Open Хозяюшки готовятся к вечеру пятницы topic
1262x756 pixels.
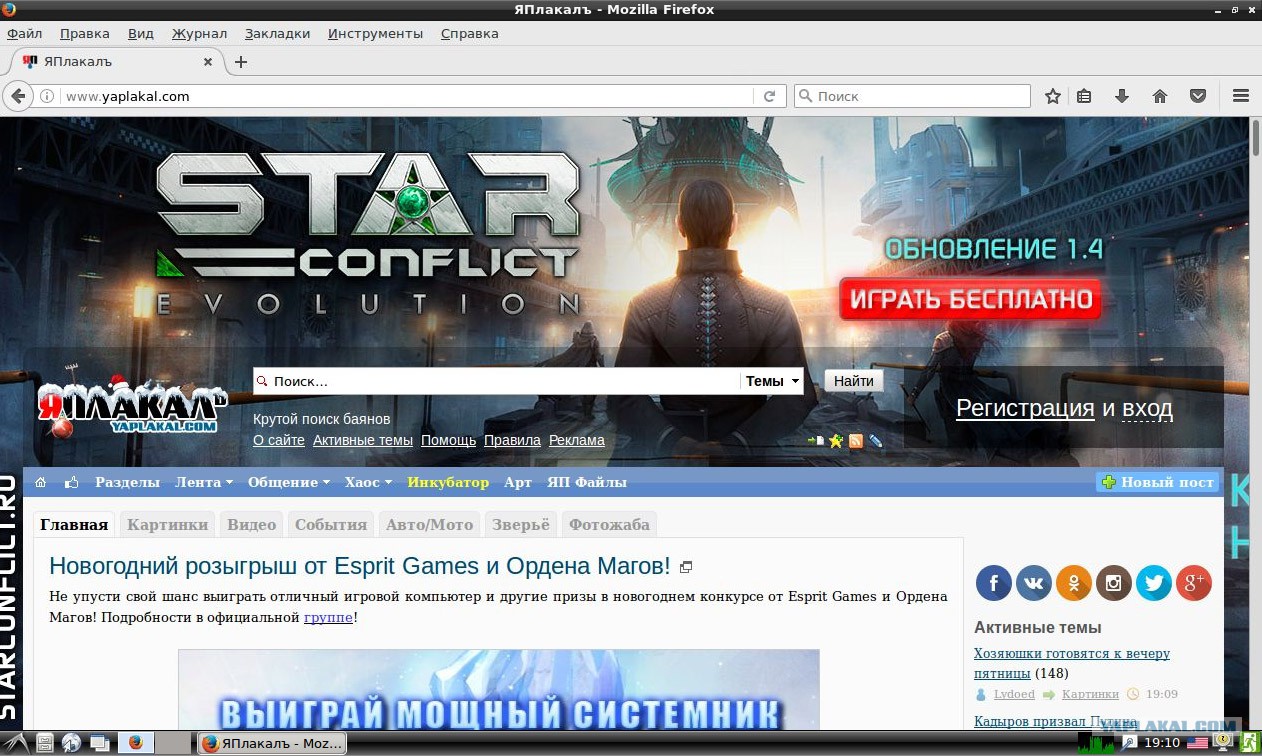(x=1072, y=663)
